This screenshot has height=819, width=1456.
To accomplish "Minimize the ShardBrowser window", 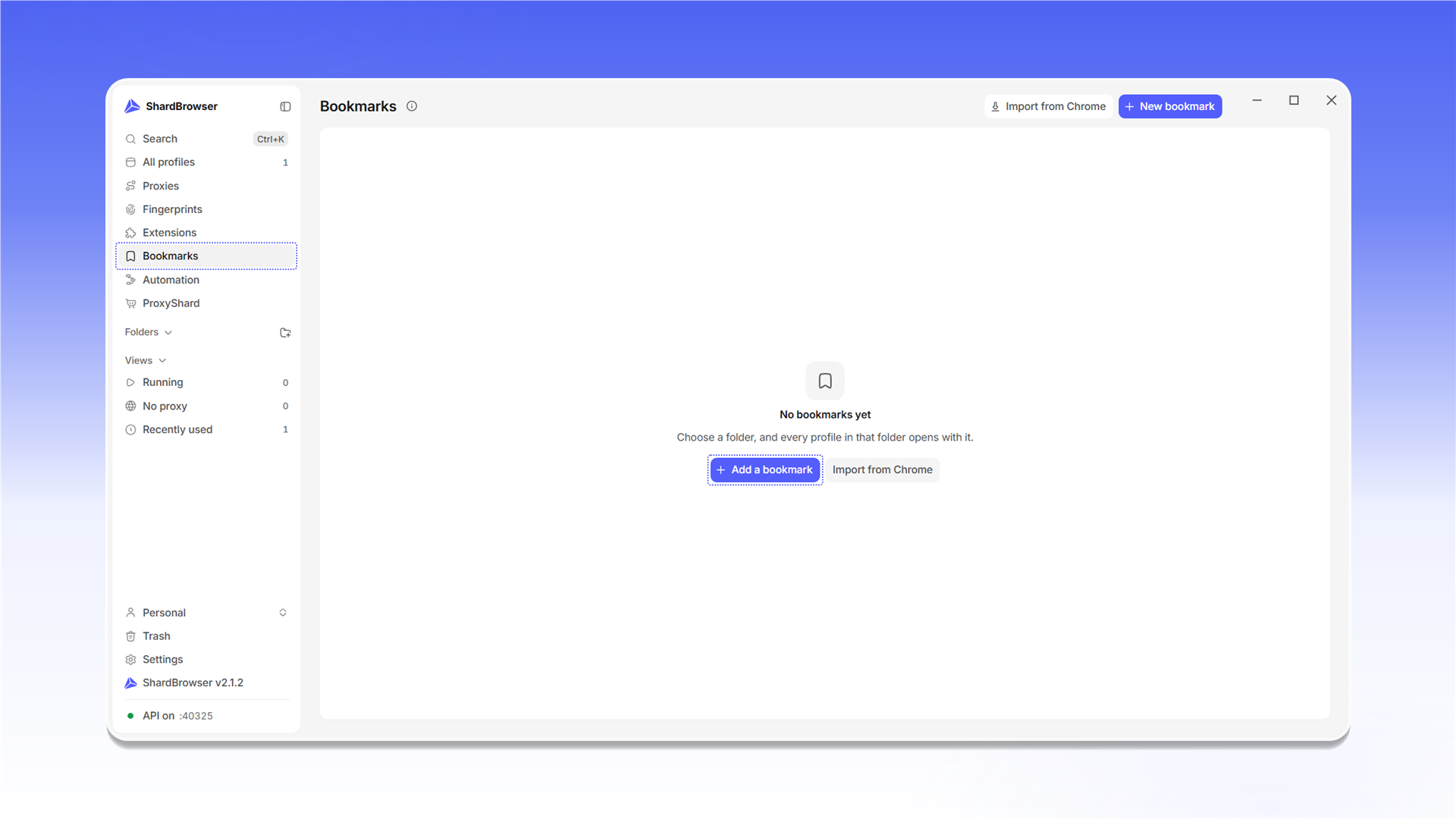I will [1257, 100].
